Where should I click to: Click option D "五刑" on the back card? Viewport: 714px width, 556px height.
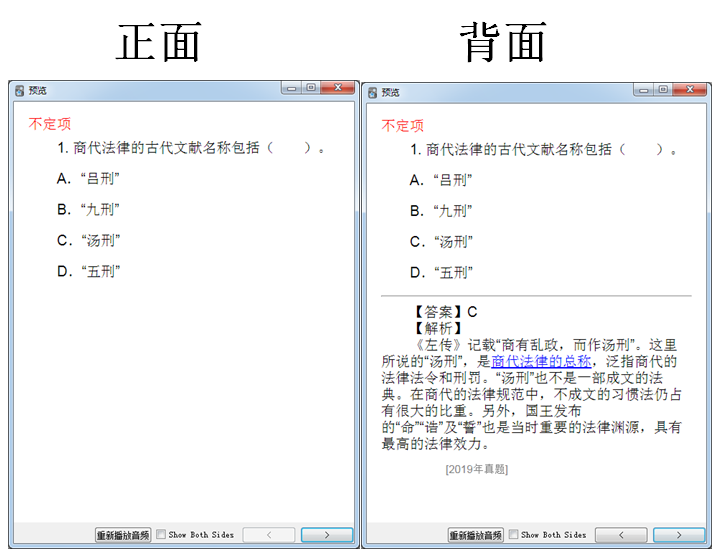441,272
